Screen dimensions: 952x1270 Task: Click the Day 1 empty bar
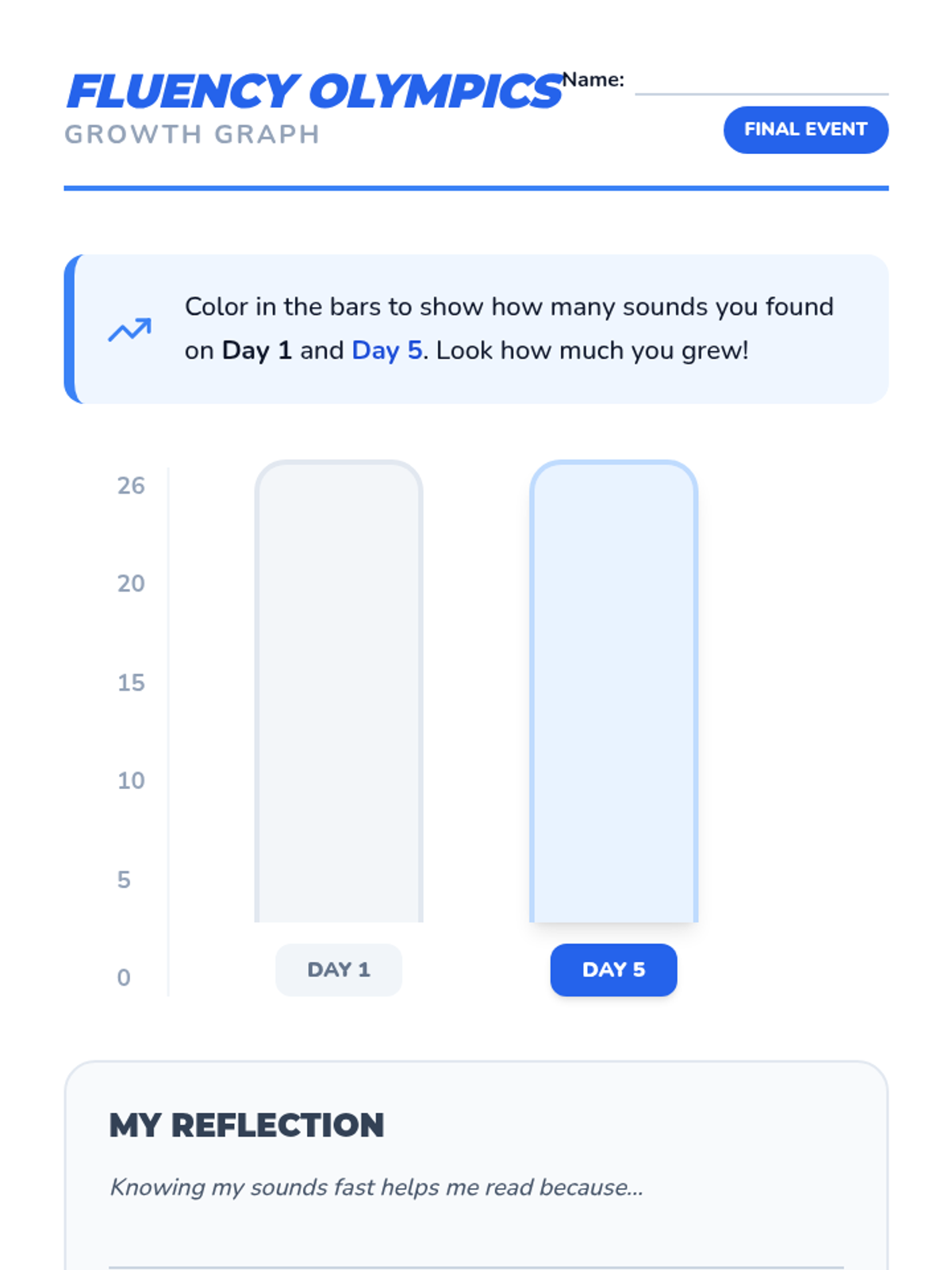tap(339, 691)
